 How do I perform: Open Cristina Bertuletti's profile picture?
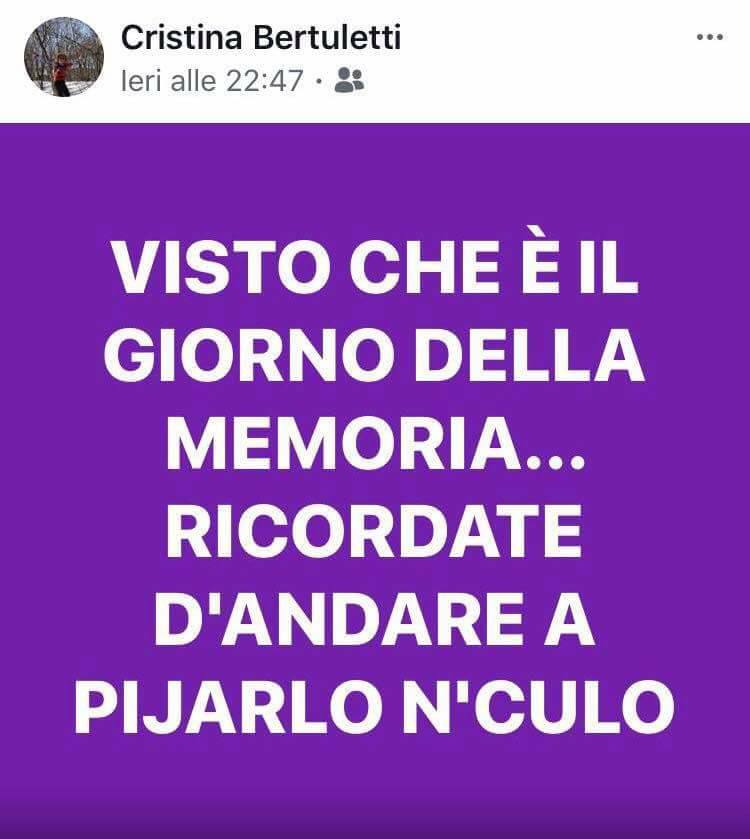click(64, 57)
